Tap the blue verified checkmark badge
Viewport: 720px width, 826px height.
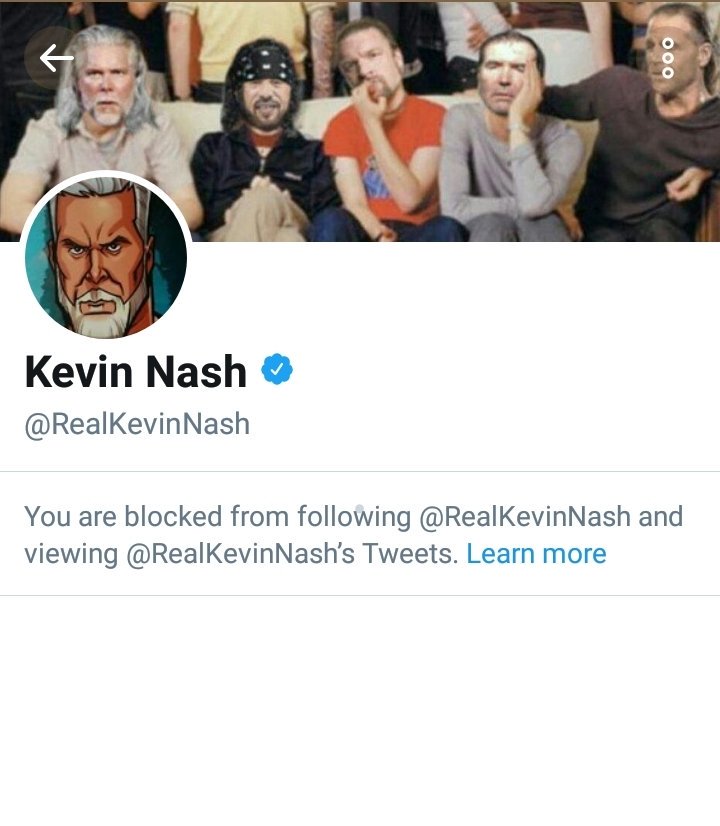[x=277, y=369]
